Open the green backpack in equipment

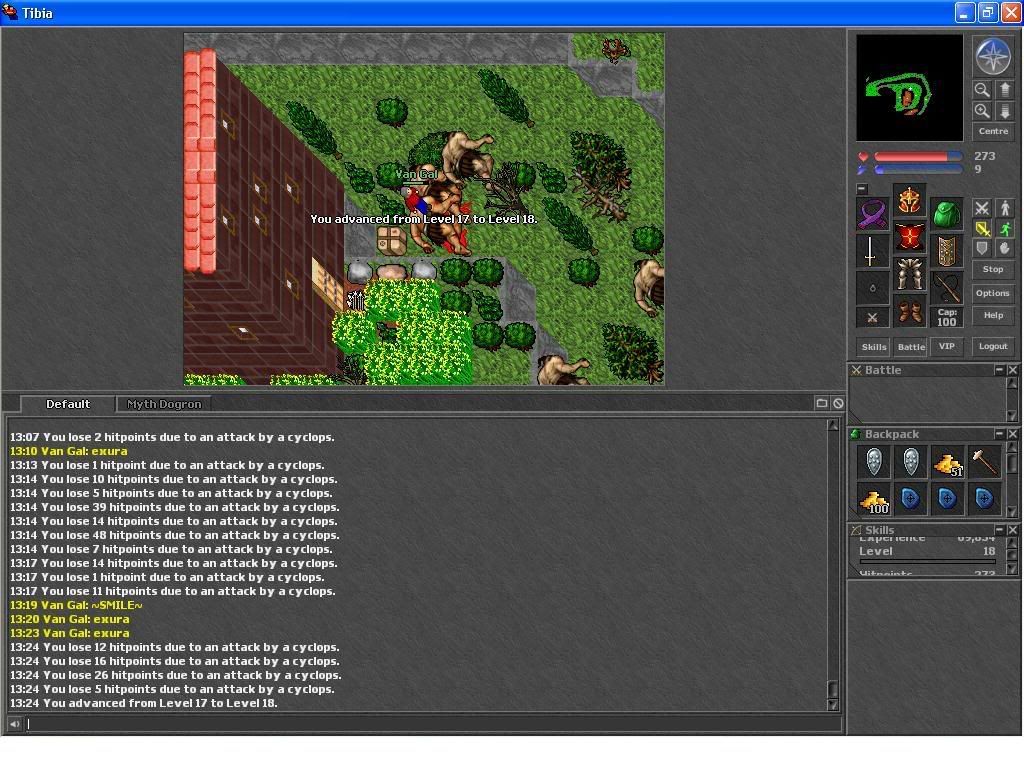(x=946, y=214)
